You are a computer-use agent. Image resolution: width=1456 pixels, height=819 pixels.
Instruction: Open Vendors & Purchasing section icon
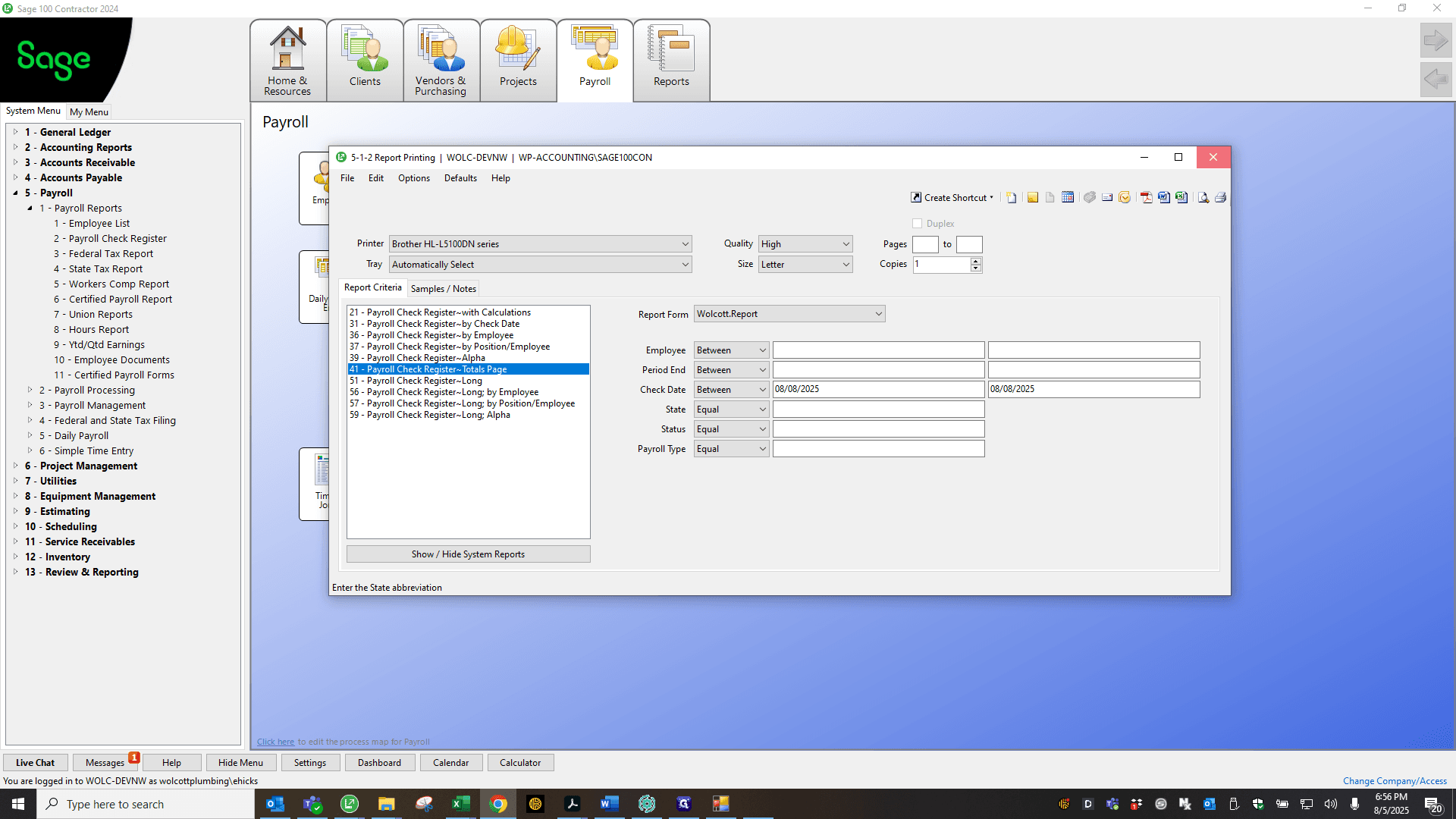(441, 61)
